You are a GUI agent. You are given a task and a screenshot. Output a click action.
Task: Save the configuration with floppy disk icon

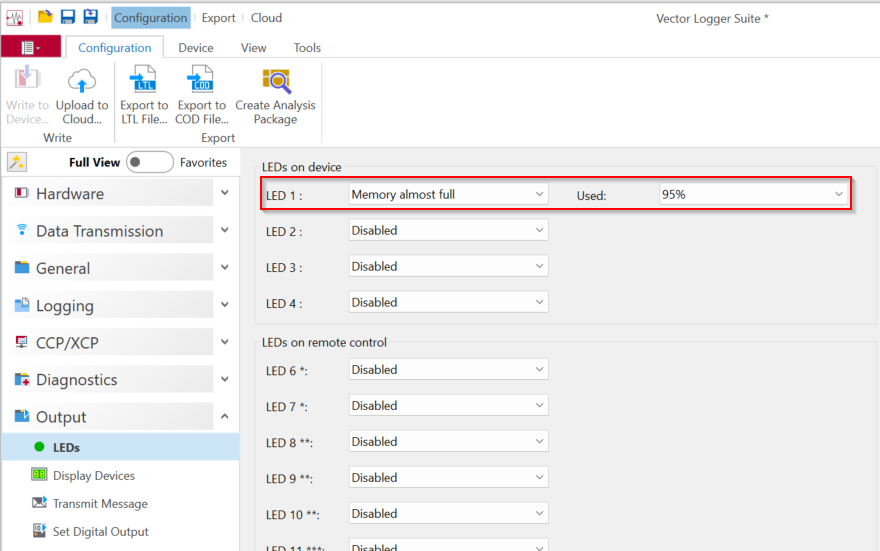[68, 17]
